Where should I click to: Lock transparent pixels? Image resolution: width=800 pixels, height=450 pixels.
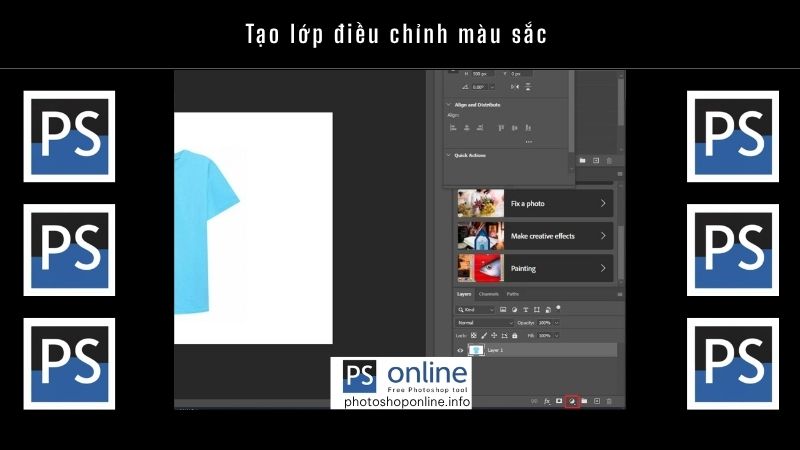[473, 336]
